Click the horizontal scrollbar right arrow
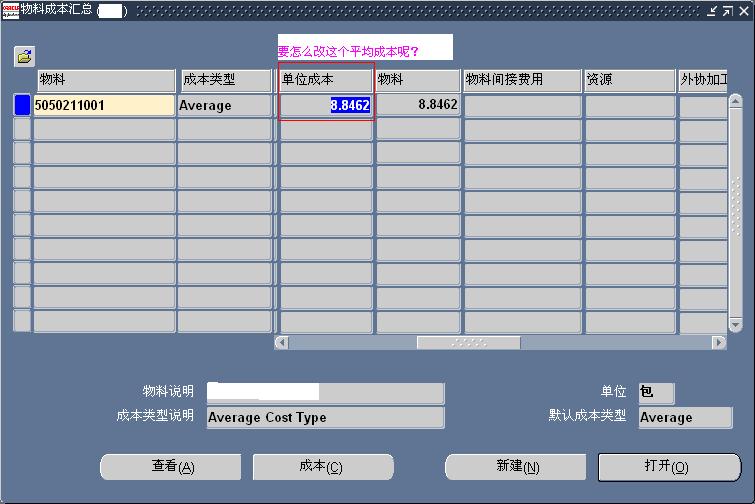 (x=718, y=342)
